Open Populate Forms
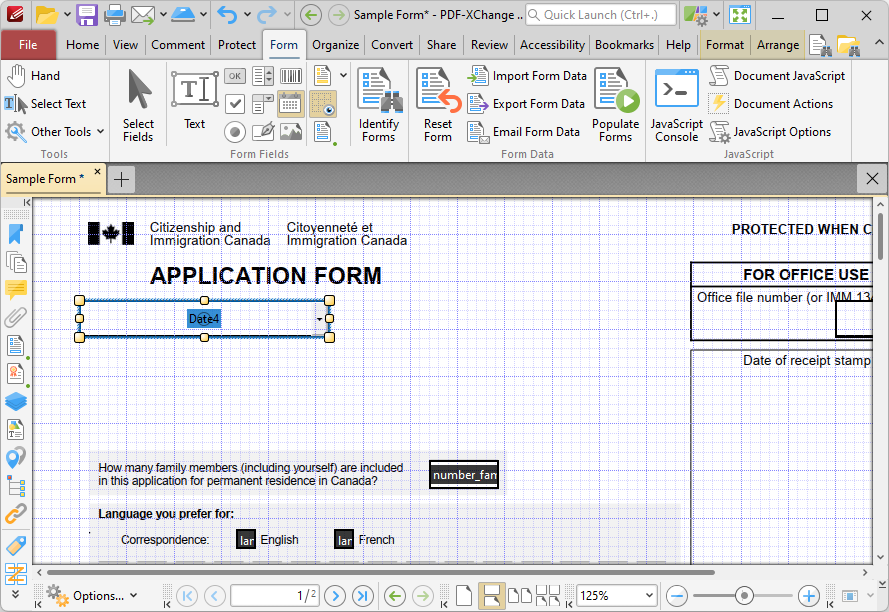The image size is (889, 612). click(616, 105)
